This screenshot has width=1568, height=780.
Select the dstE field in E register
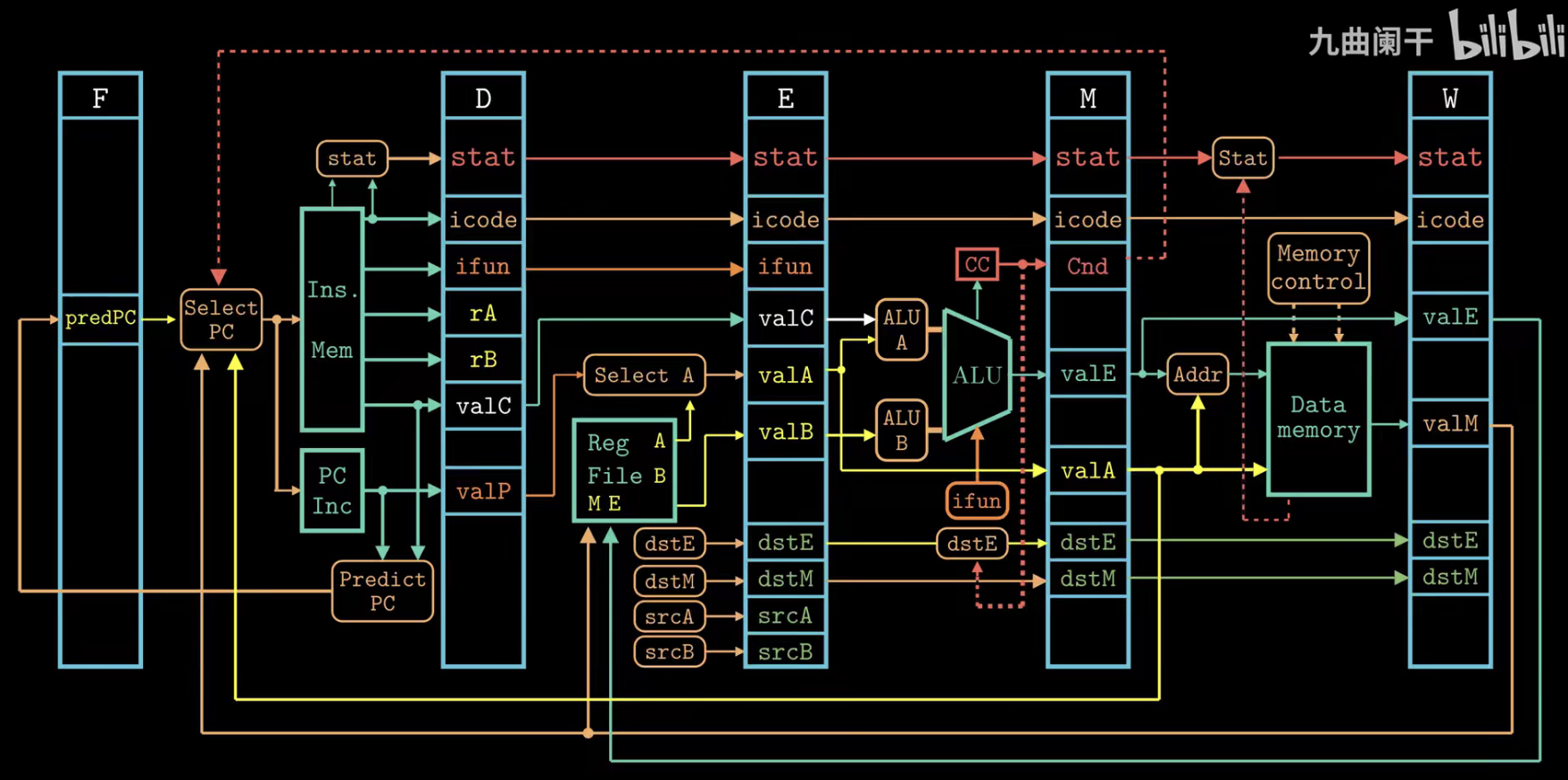pos(786,543)
